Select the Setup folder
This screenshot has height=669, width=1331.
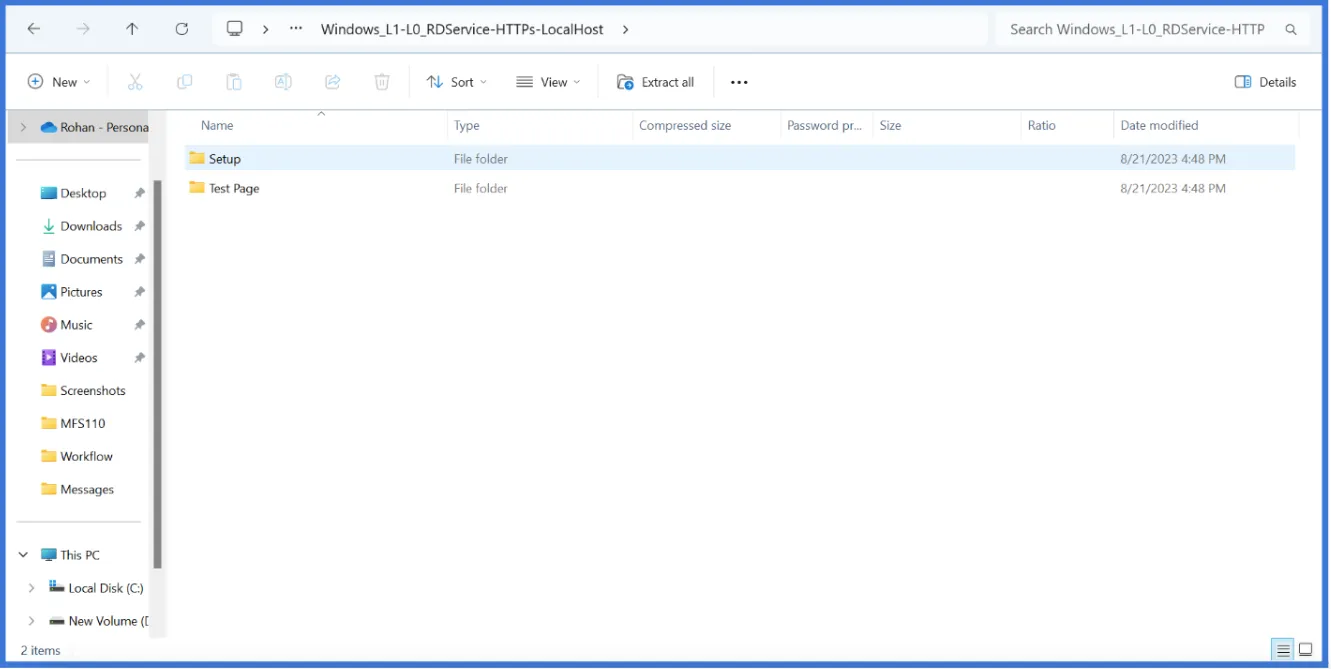tap(740, 158)
